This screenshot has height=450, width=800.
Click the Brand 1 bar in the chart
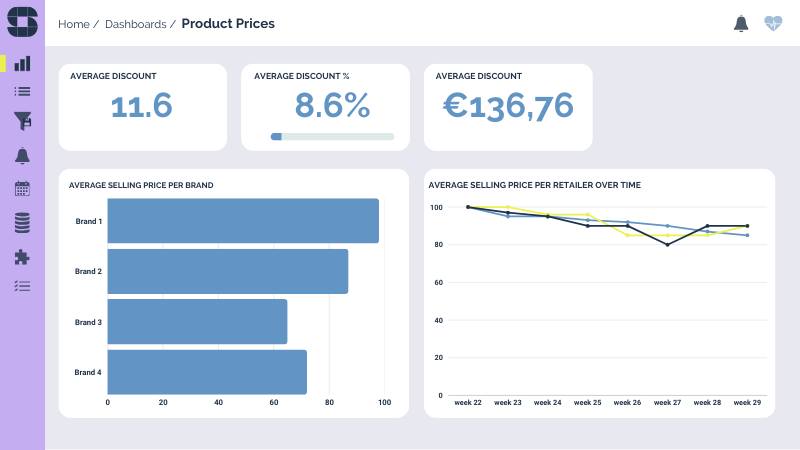243,221
